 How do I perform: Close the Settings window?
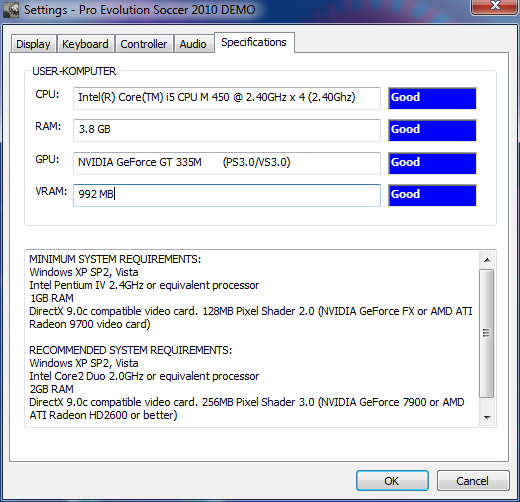[495, 6]
